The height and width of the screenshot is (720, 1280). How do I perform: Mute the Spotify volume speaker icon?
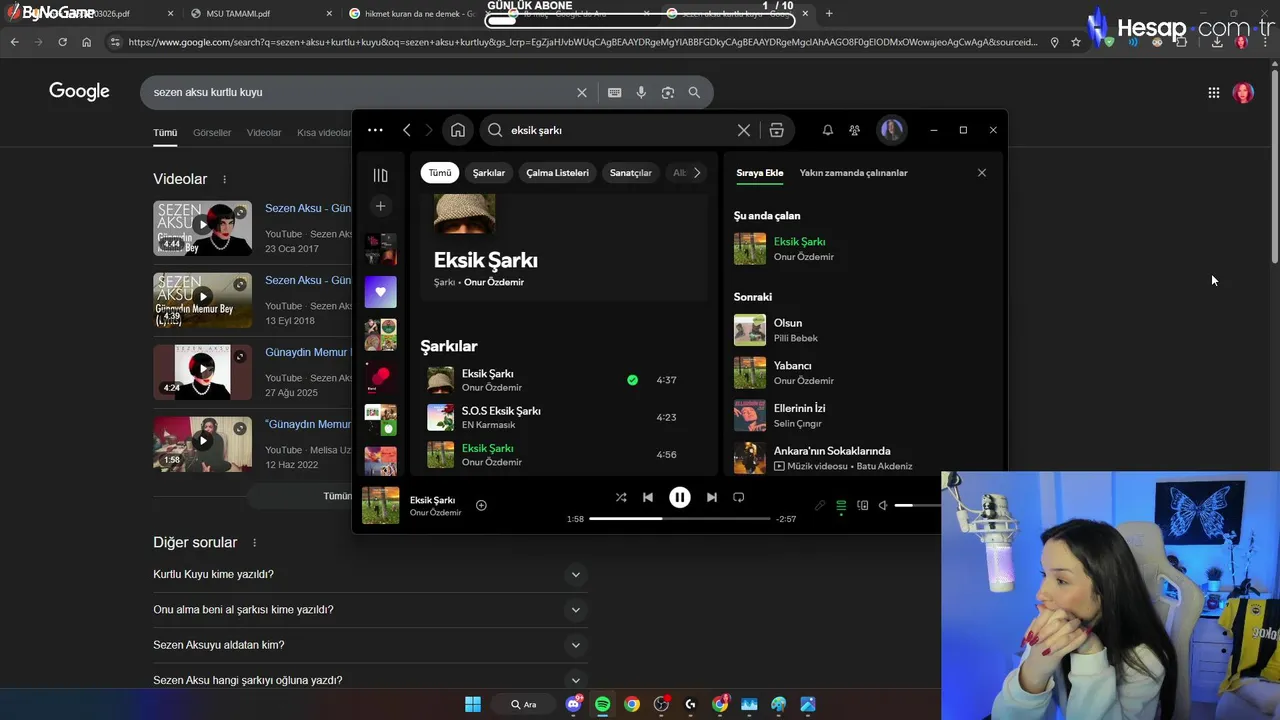pyautogui.click(x=883, y=506)
